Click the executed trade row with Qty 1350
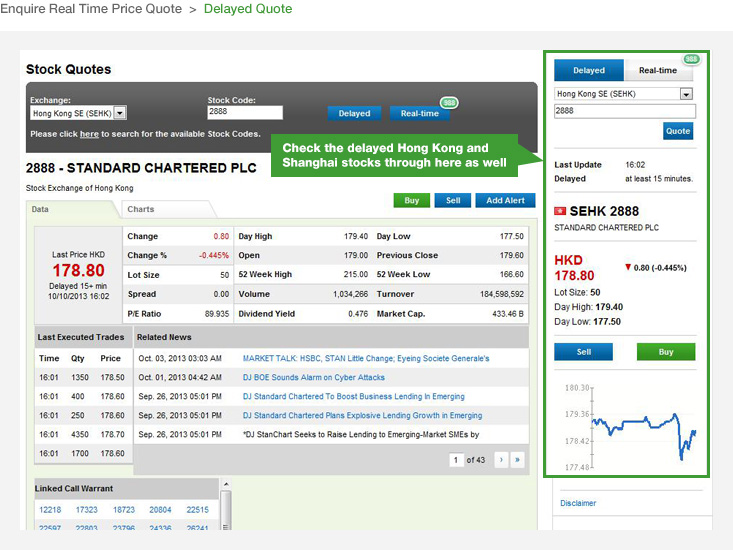 point(83,378)
